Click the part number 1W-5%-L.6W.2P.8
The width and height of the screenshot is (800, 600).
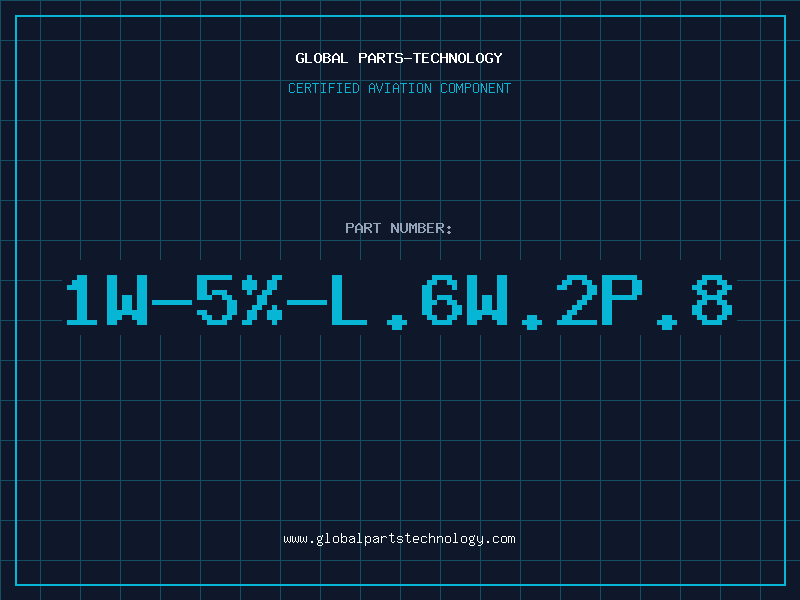click(x=399, y=302)
